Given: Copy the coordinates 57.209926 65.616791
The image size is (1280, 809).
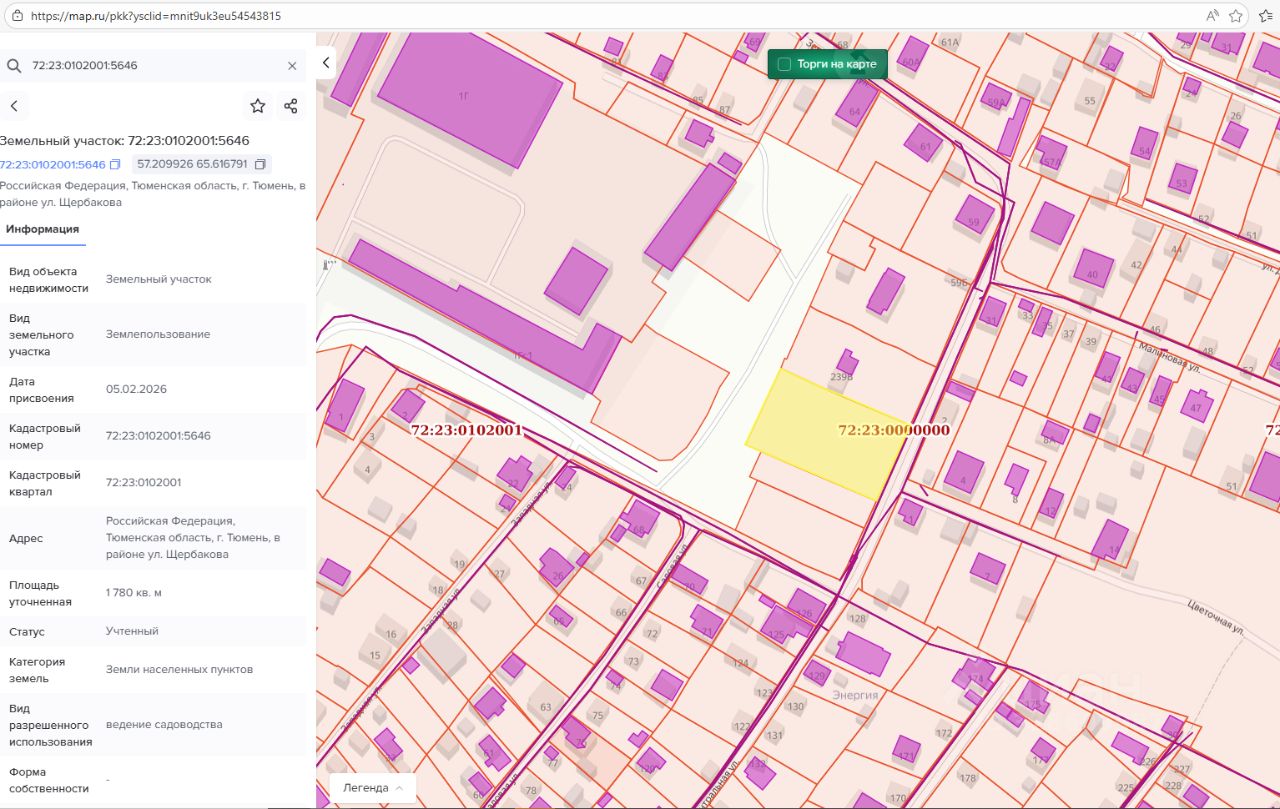Looking at the screenshot, I should [261, 164].
